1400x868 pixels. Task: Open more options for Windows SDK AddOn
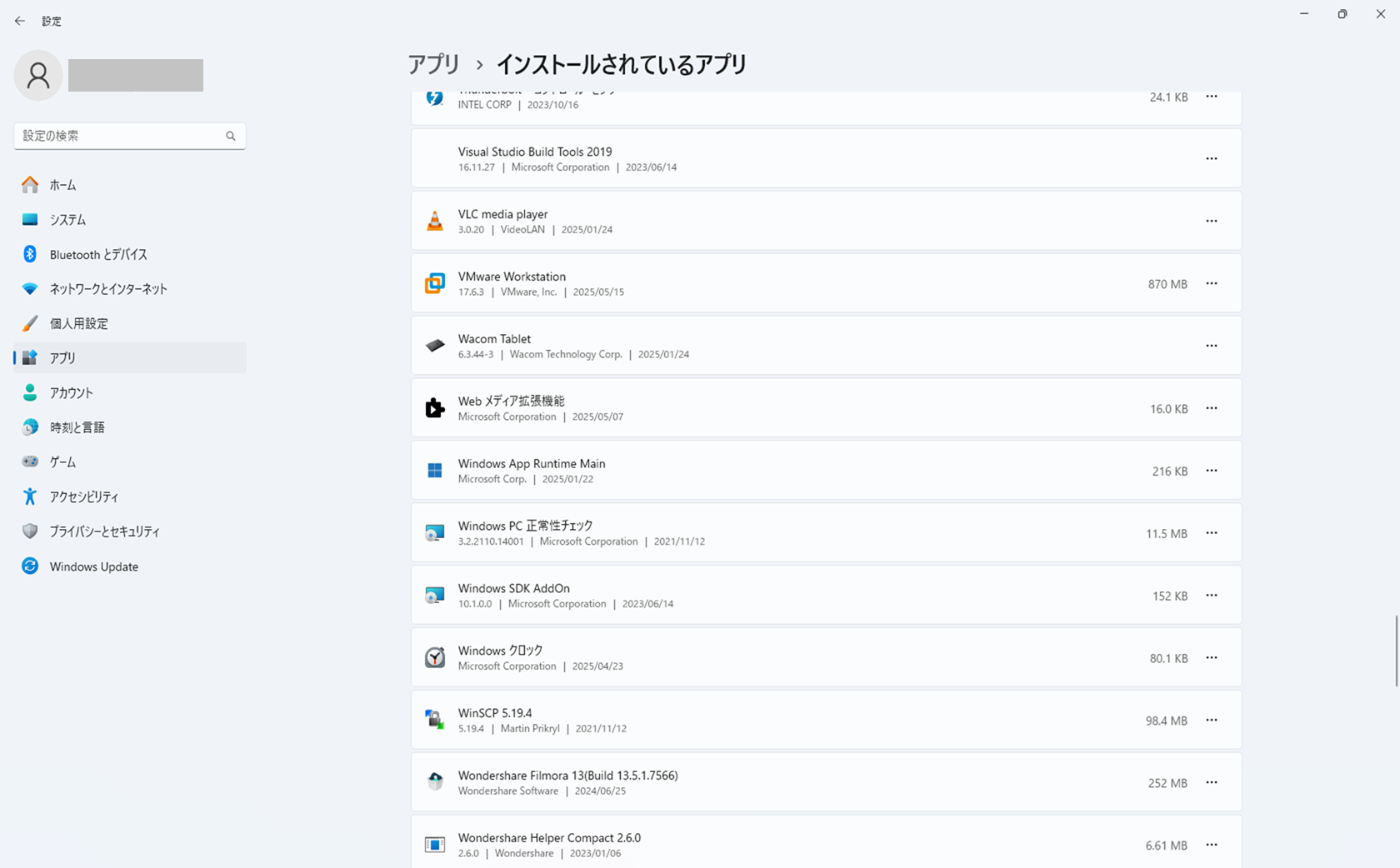[1212, 596]
